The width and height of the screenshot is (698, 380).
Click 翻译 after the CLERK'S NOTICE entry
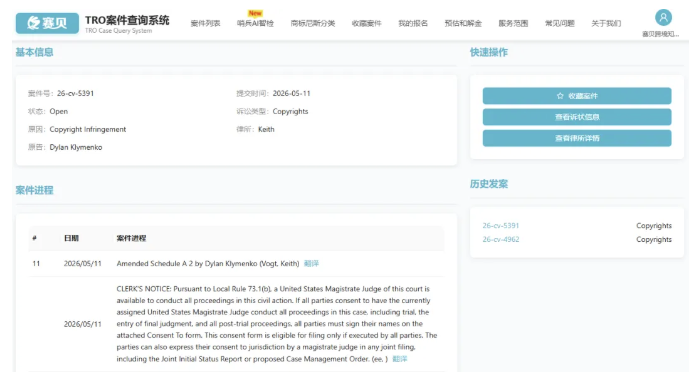[399, 359]
